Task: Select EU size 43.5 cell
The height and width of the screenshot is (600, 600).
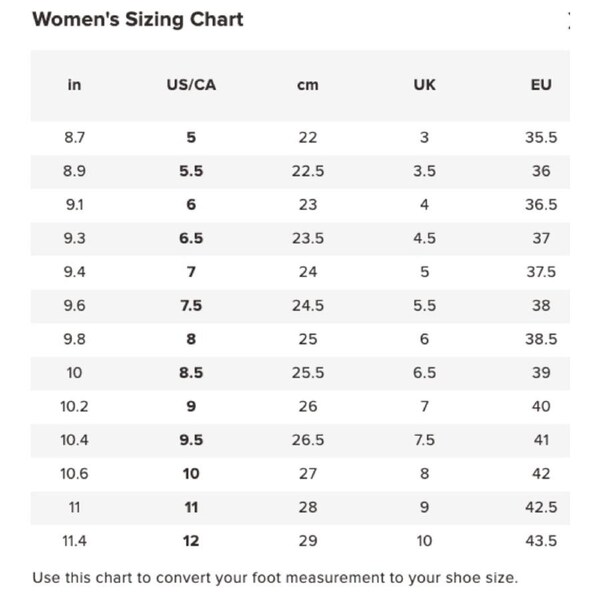Action: click(x=541, y=541)
